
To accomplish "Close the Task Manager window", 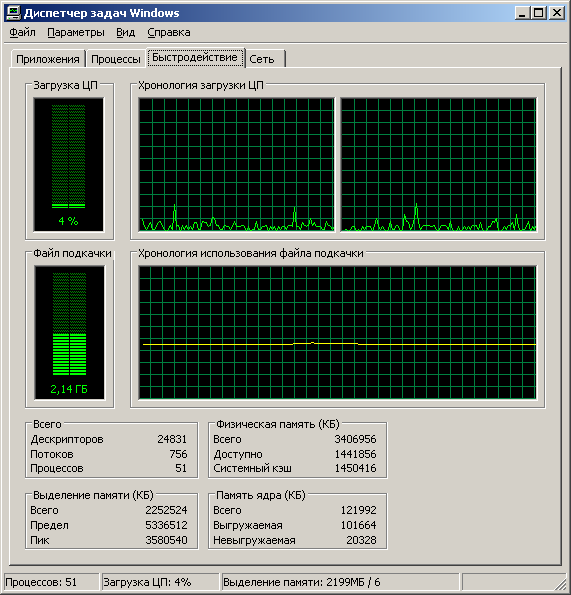I will coord(557,13).
